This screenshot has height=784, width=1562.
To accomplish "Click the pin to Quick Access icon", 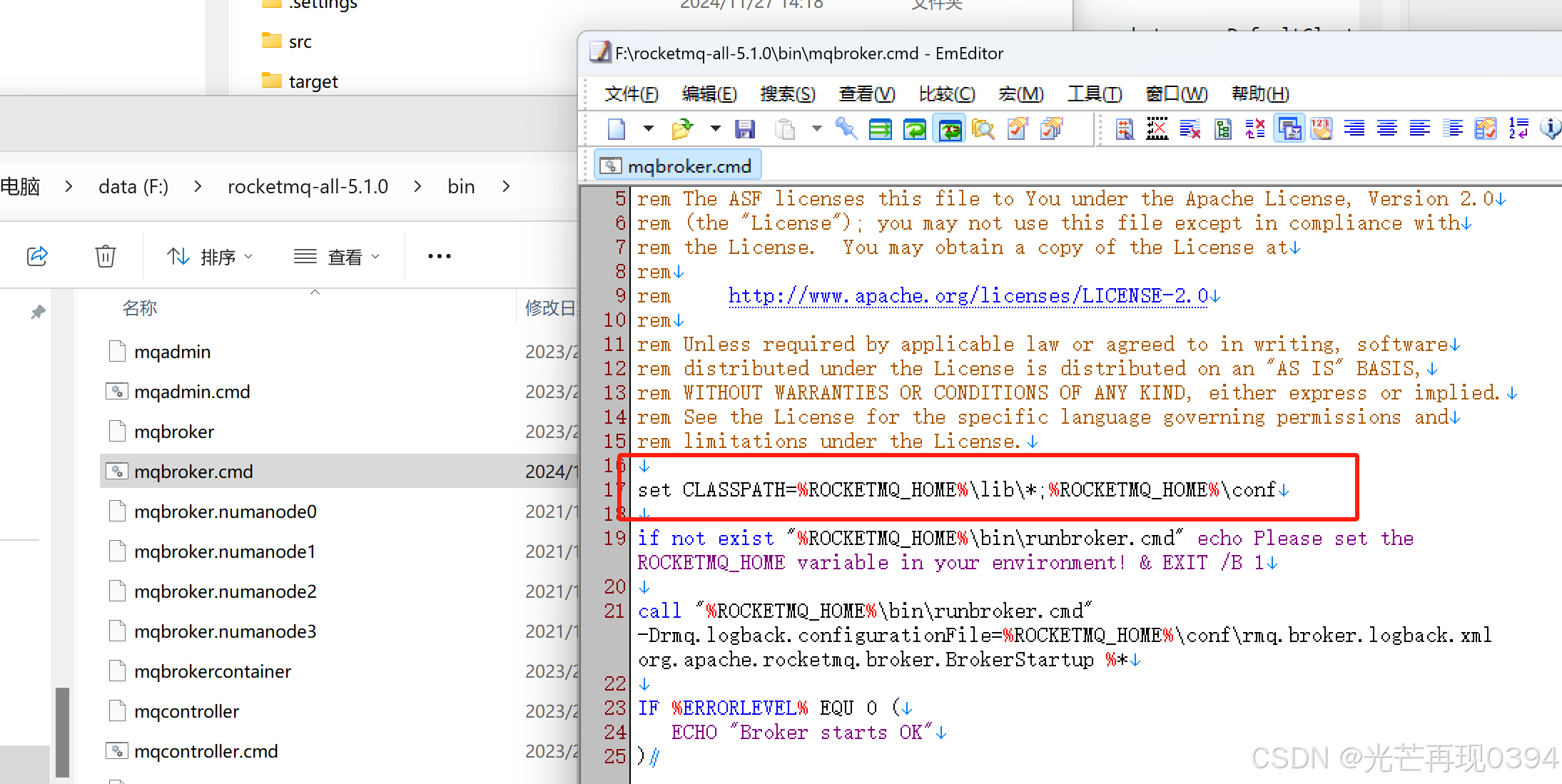I will tap(37, 312).
